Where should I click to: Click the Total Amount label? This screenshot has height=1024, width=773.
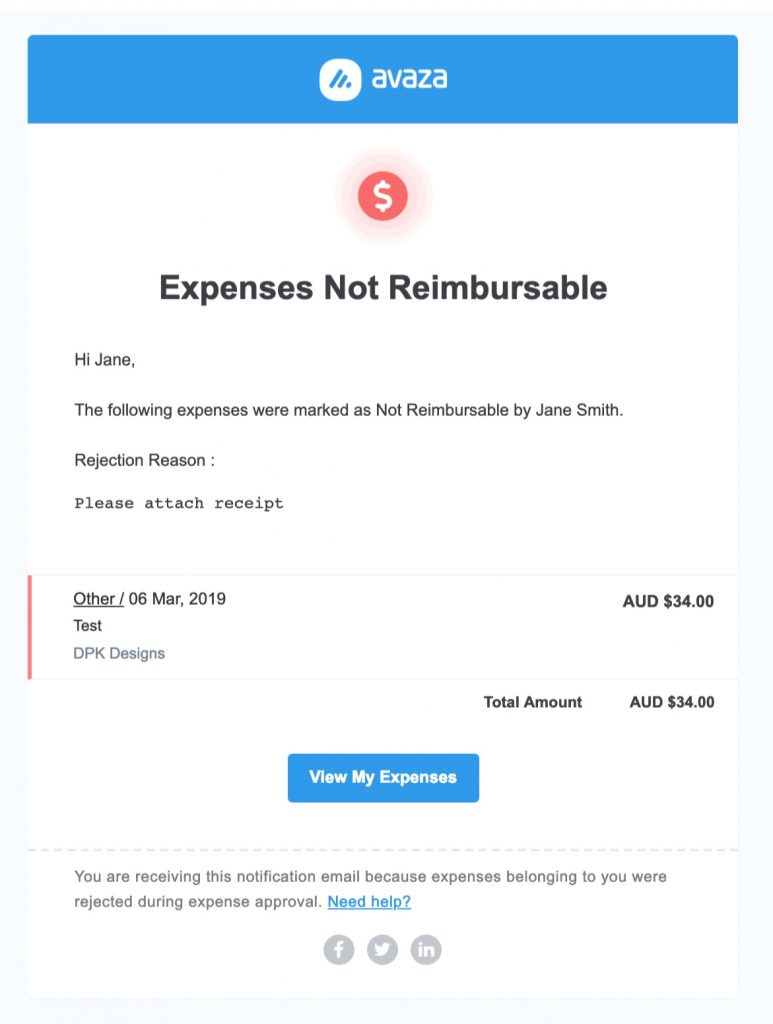534,702
